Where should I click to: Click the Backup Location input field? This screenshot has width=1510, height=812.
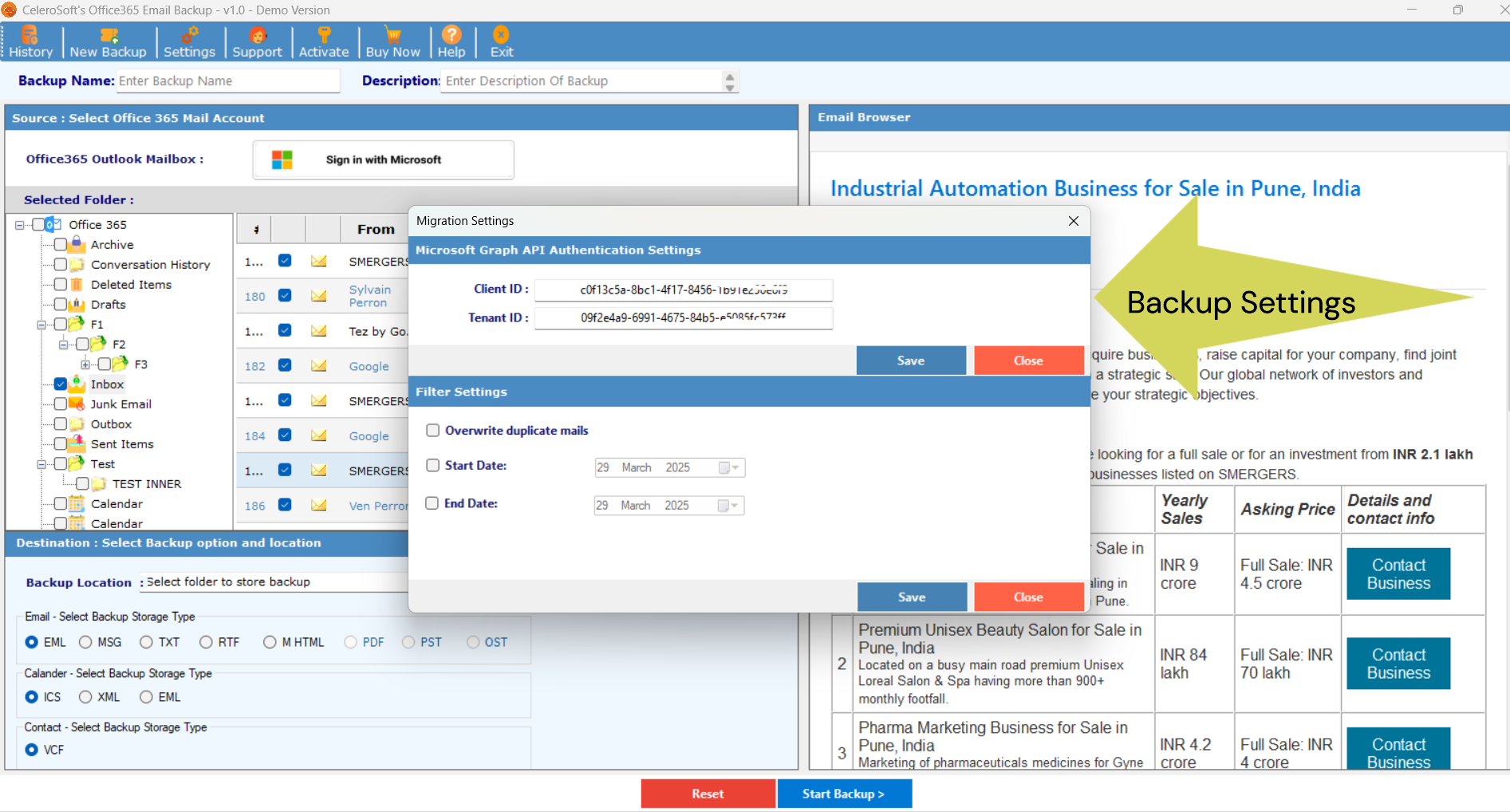pos(271,581)
